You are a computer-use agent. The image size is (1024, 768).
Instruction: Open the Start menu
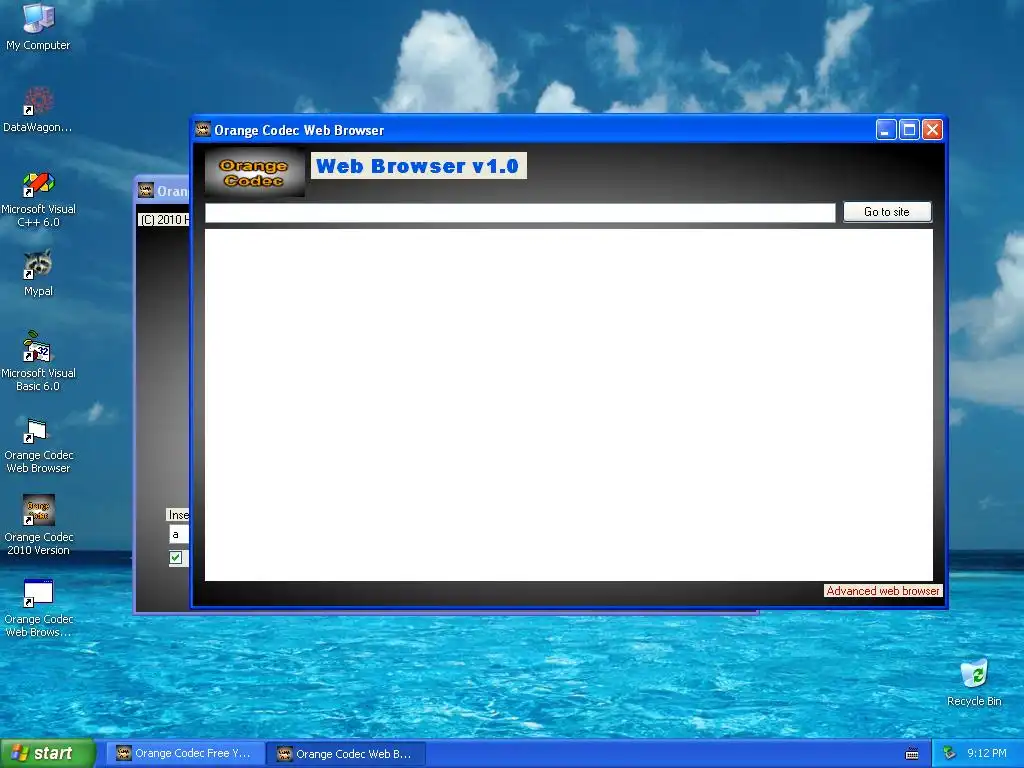[48, 753]
